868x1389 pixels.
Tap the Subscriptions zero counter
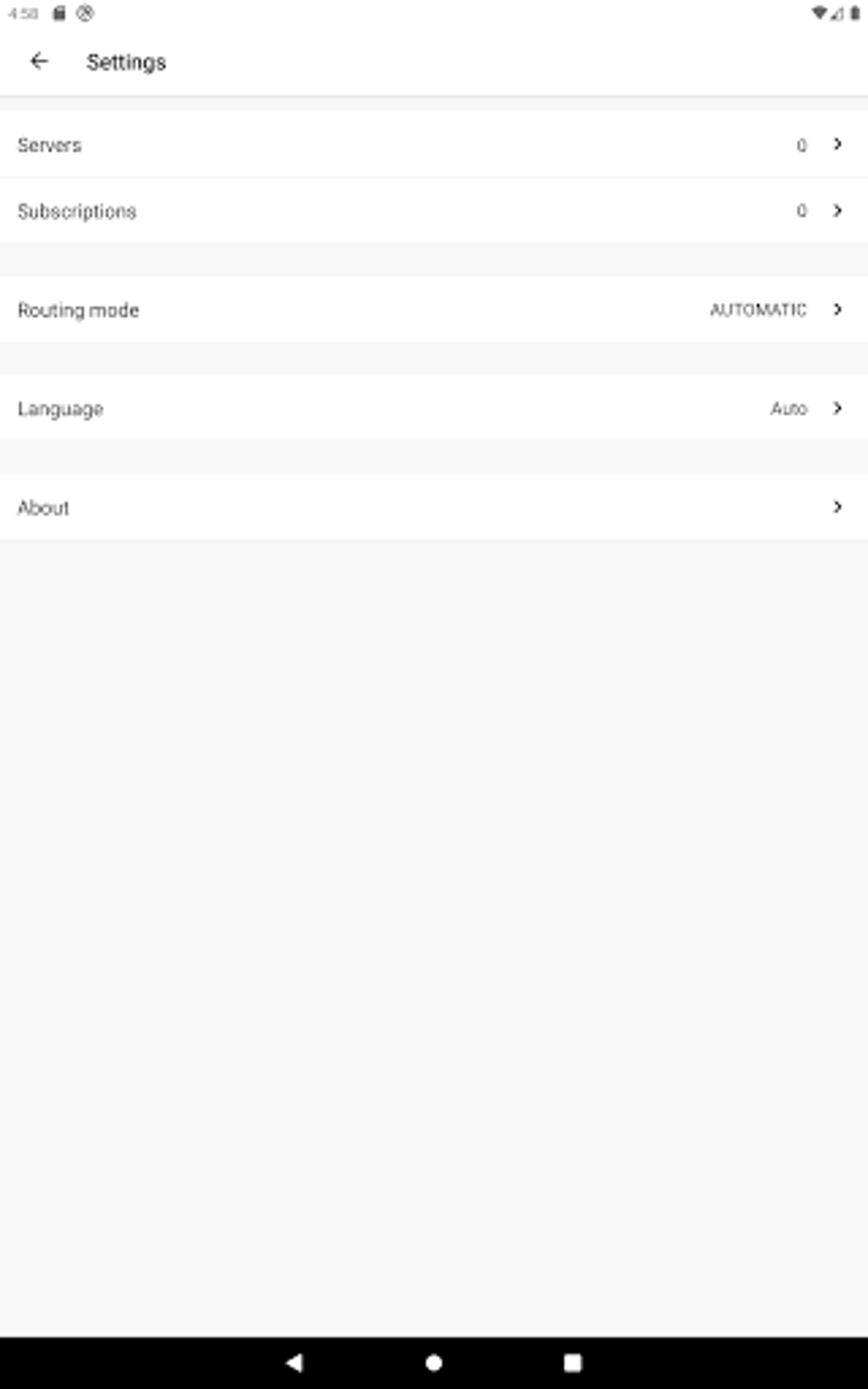[800, 211]
